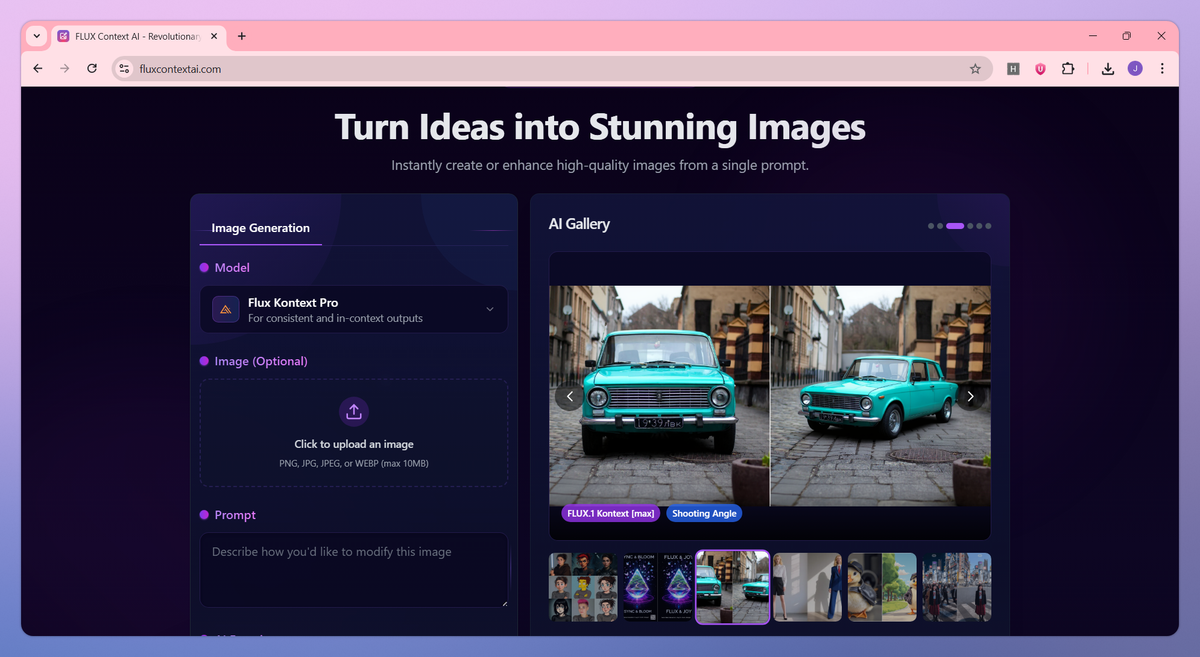
Task: Click the FLUX.1 Kontext [max] tag
Action: pos(611,513)
